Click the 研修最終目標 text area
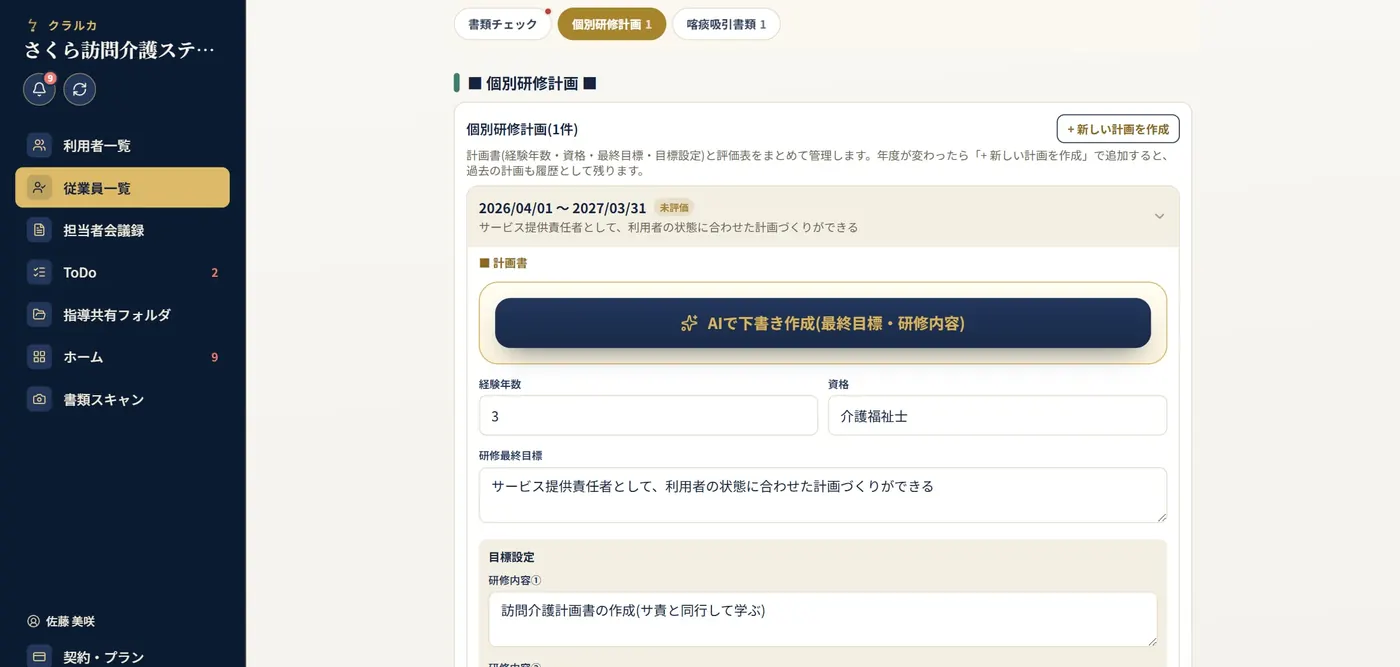 point(823,495)
